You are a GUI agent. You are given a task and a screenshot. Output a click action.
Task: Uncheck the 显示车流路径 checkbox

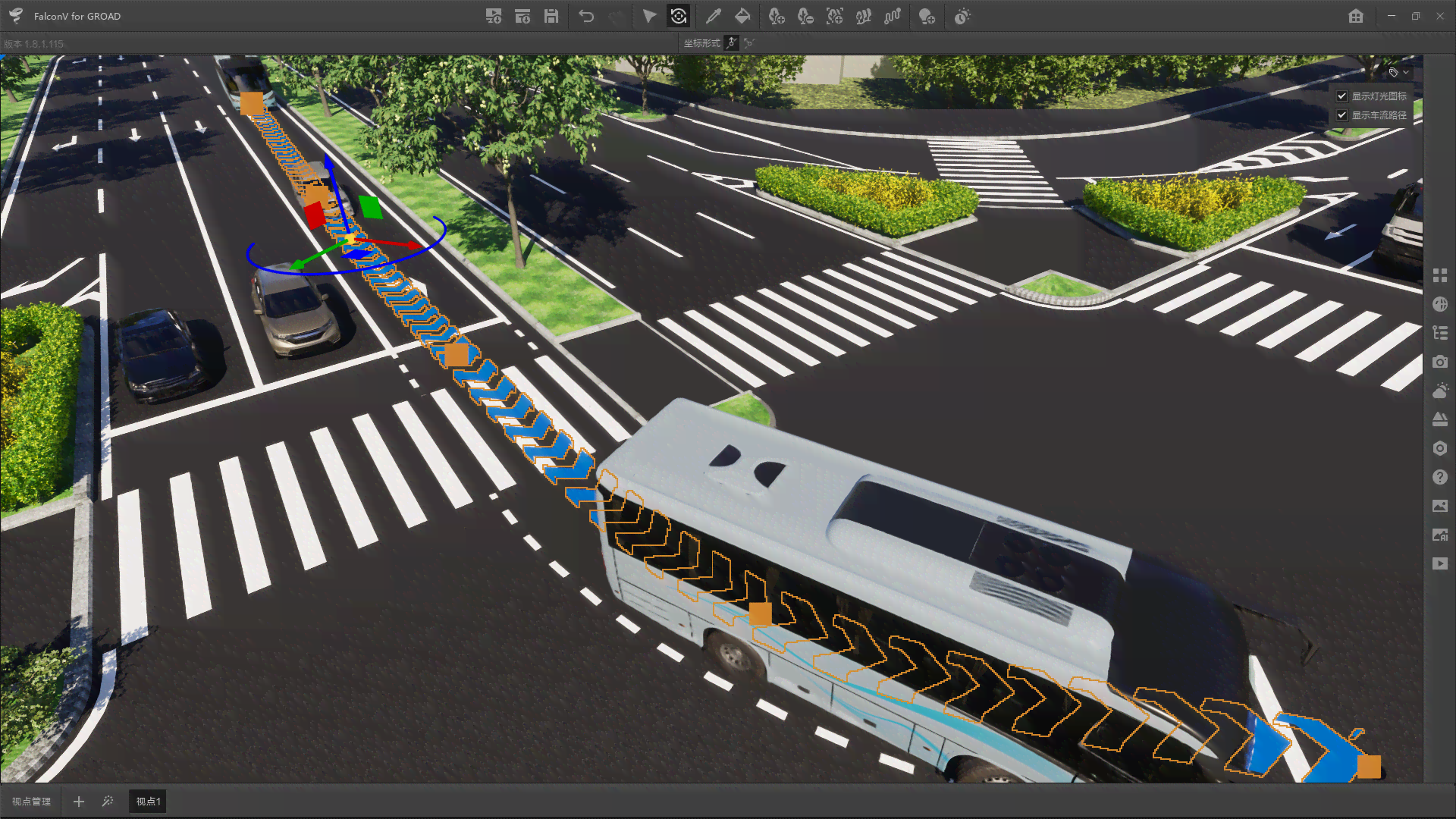1341,115
